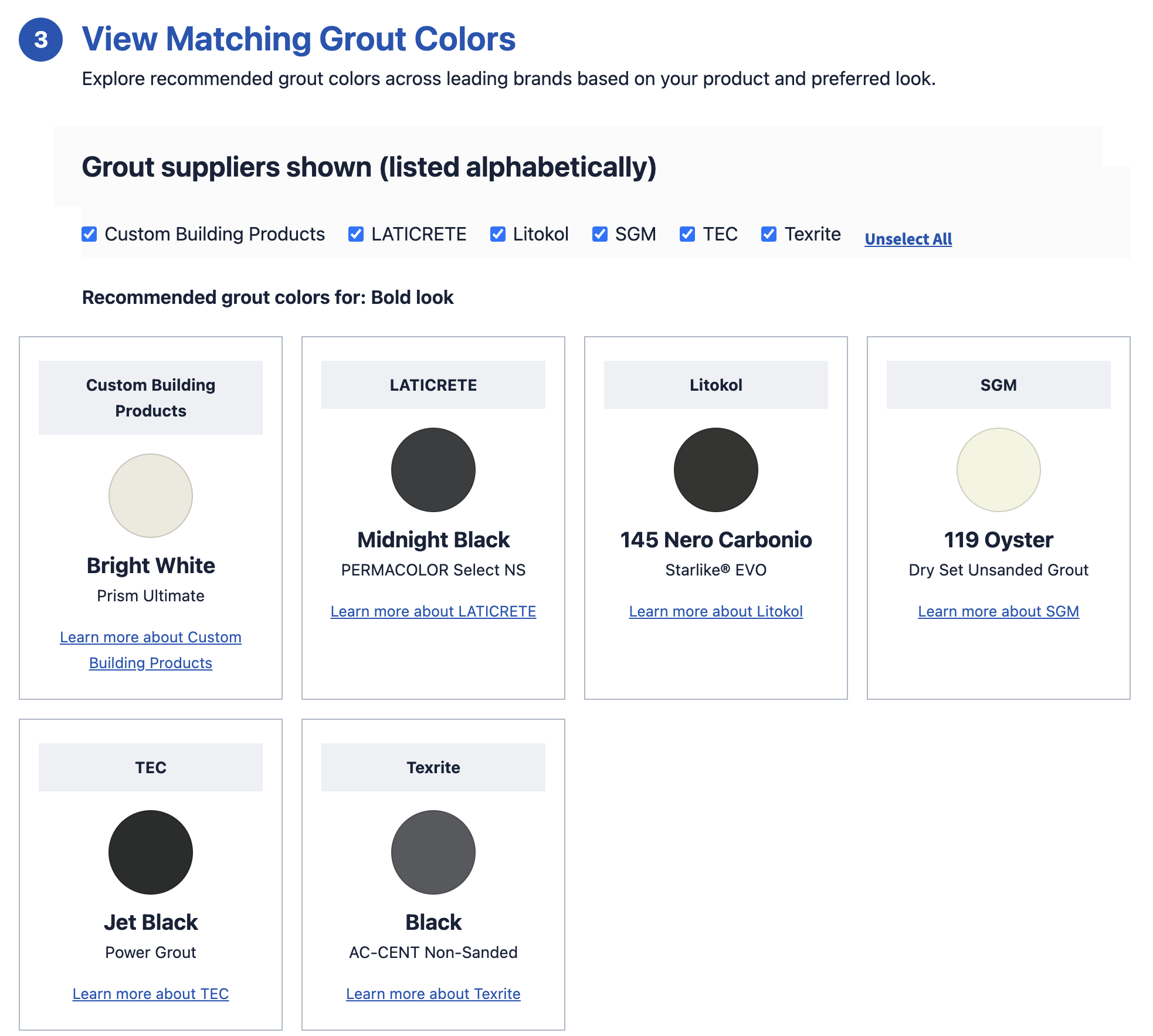This screenshot has height=1036, width=1153.
Task: Click the Texrite card header
Action: pos(433,767)
